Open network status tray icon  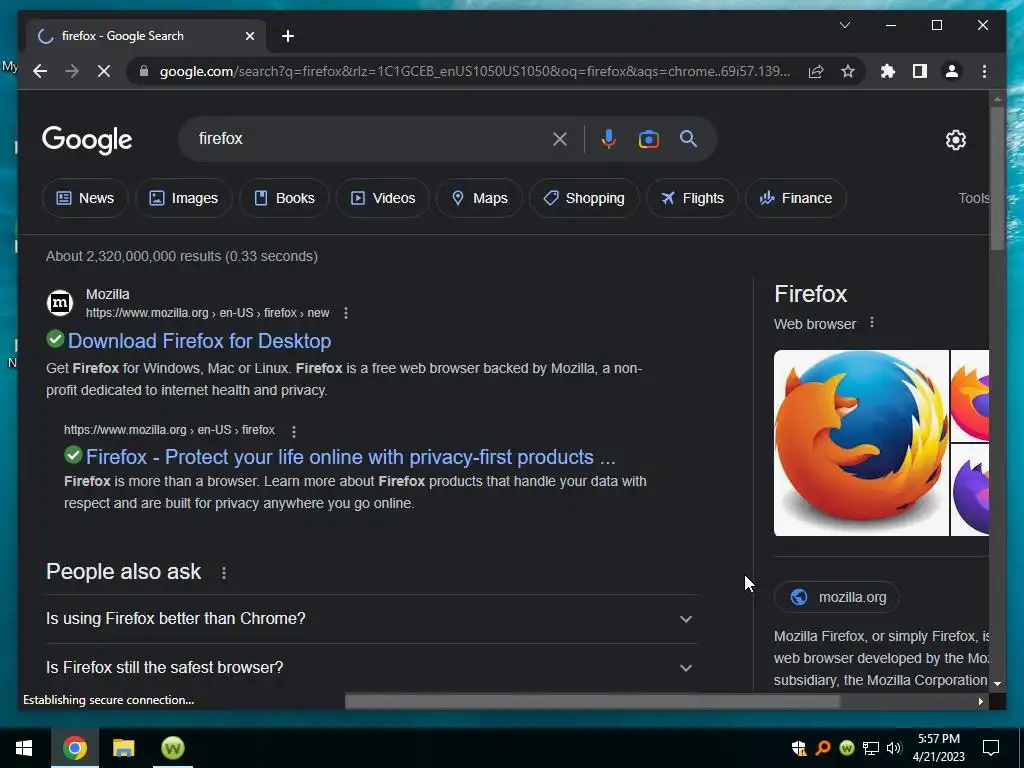pos(871,748)
